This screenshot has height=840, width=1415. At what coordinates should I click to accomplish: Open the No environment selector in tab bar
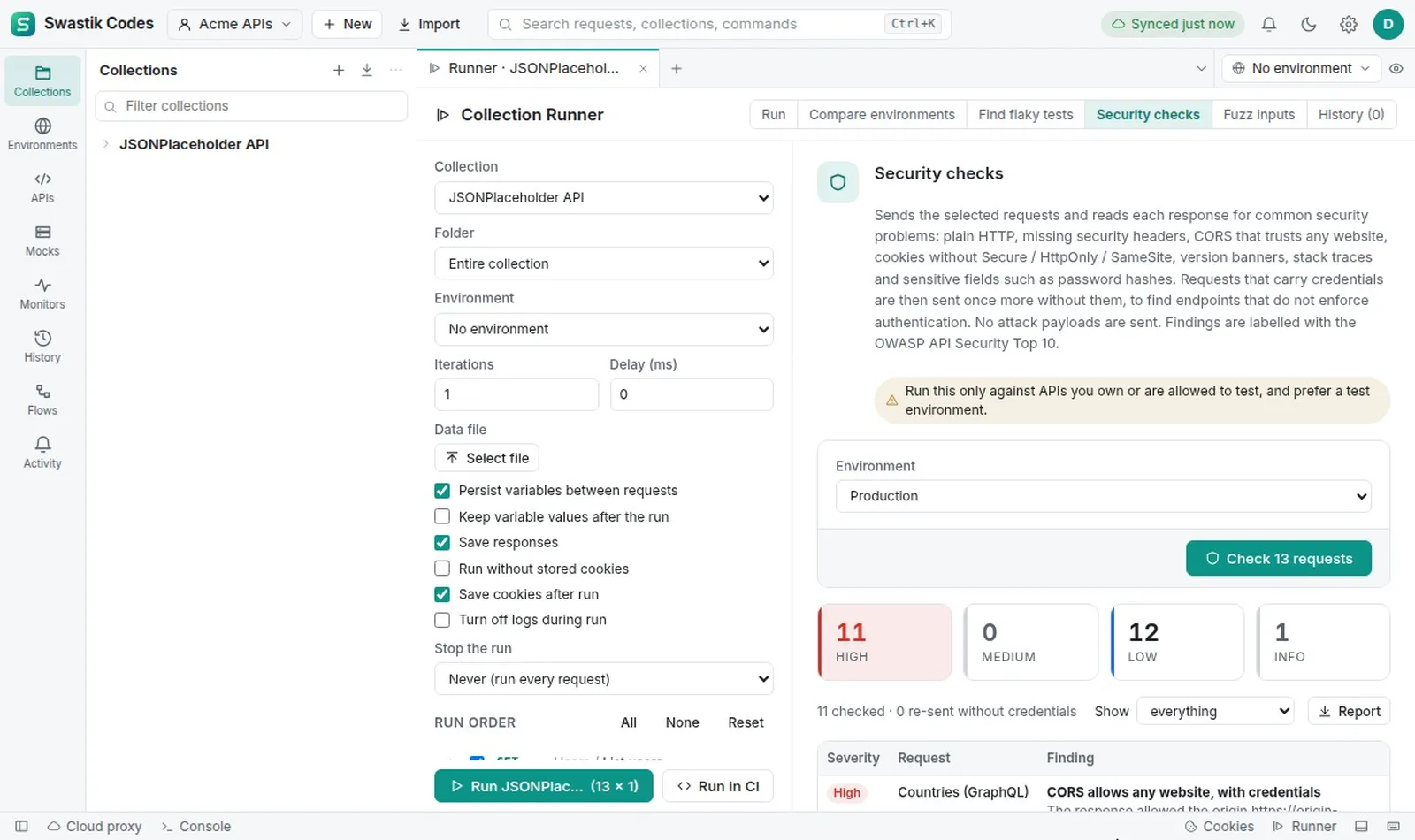tap(1300, 68)
